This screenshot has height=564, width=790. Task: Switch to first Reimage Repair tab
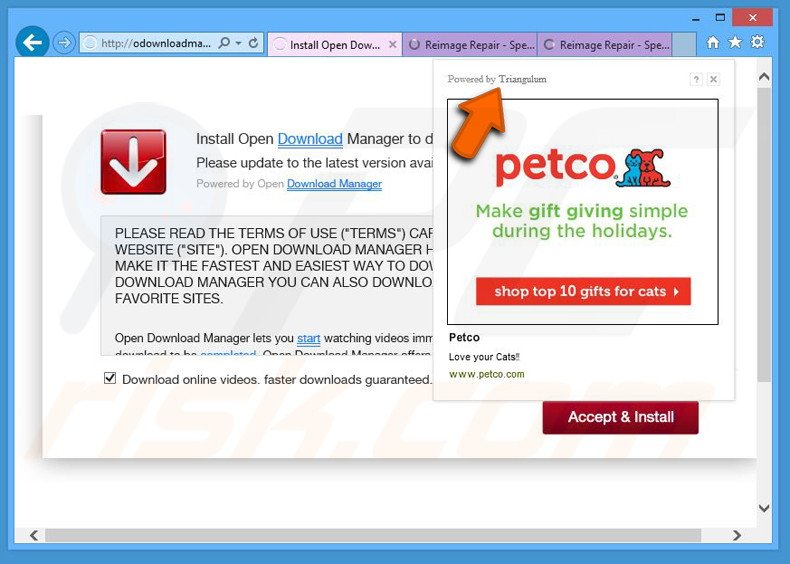(x=470, y=45)
